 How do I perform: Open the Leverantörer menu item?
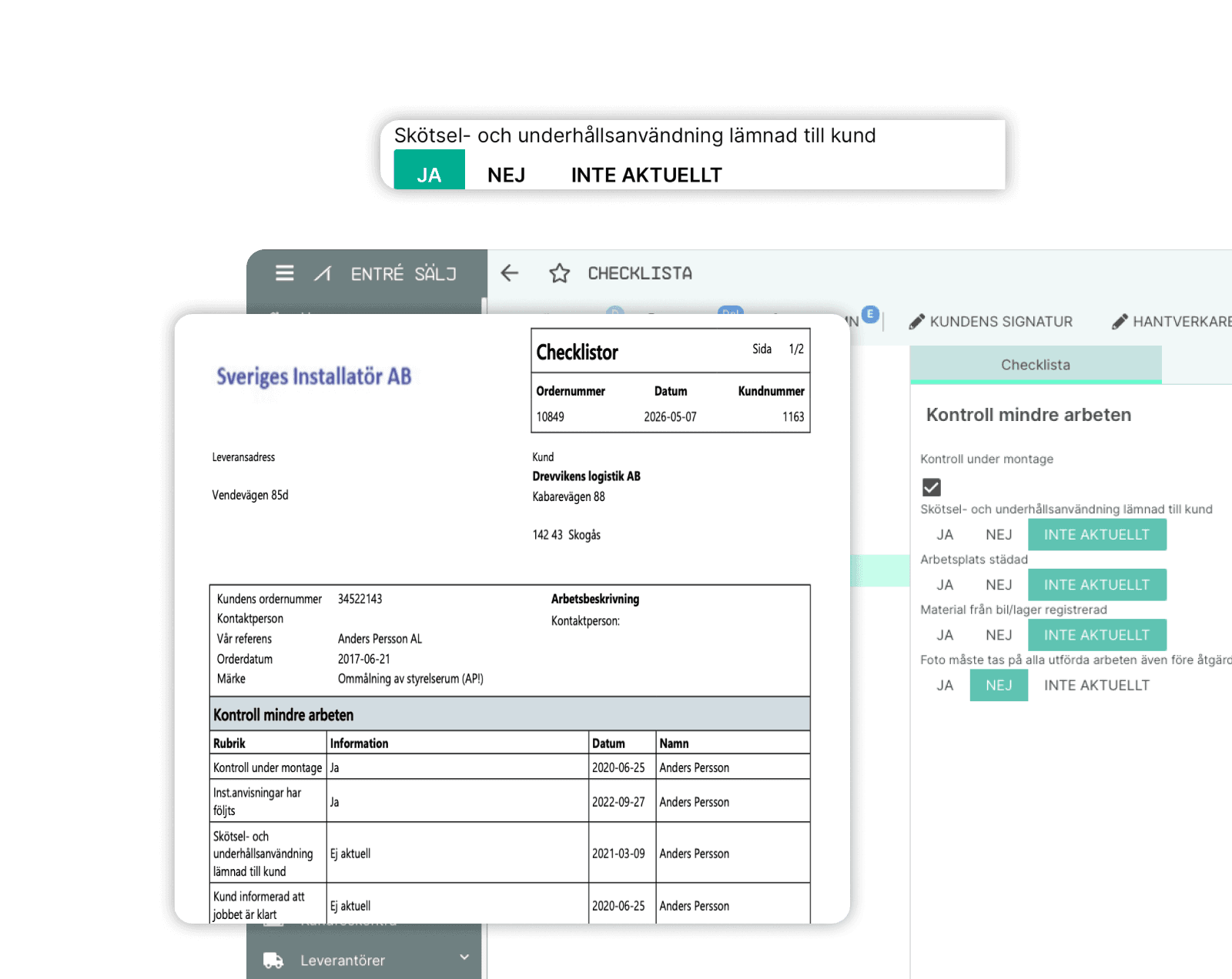(364, 960)
